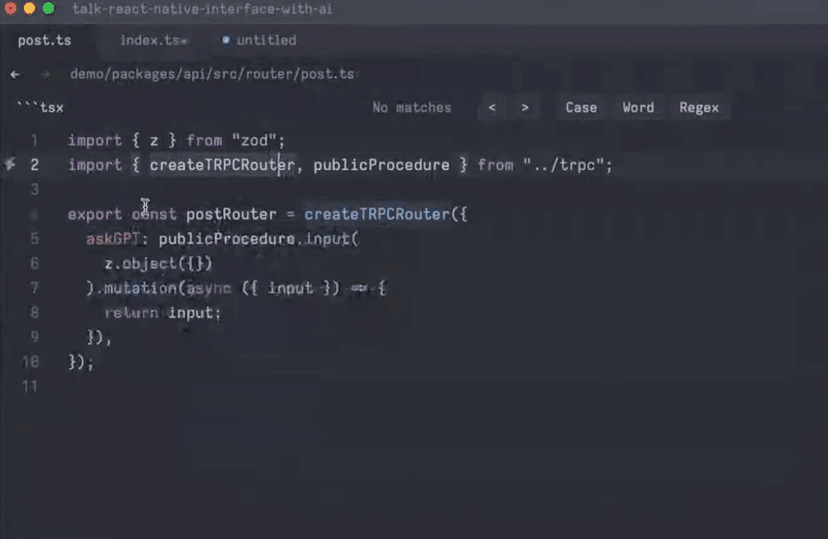Toggle Case sensitive search
828x539 pixels.
click(581, 108)
